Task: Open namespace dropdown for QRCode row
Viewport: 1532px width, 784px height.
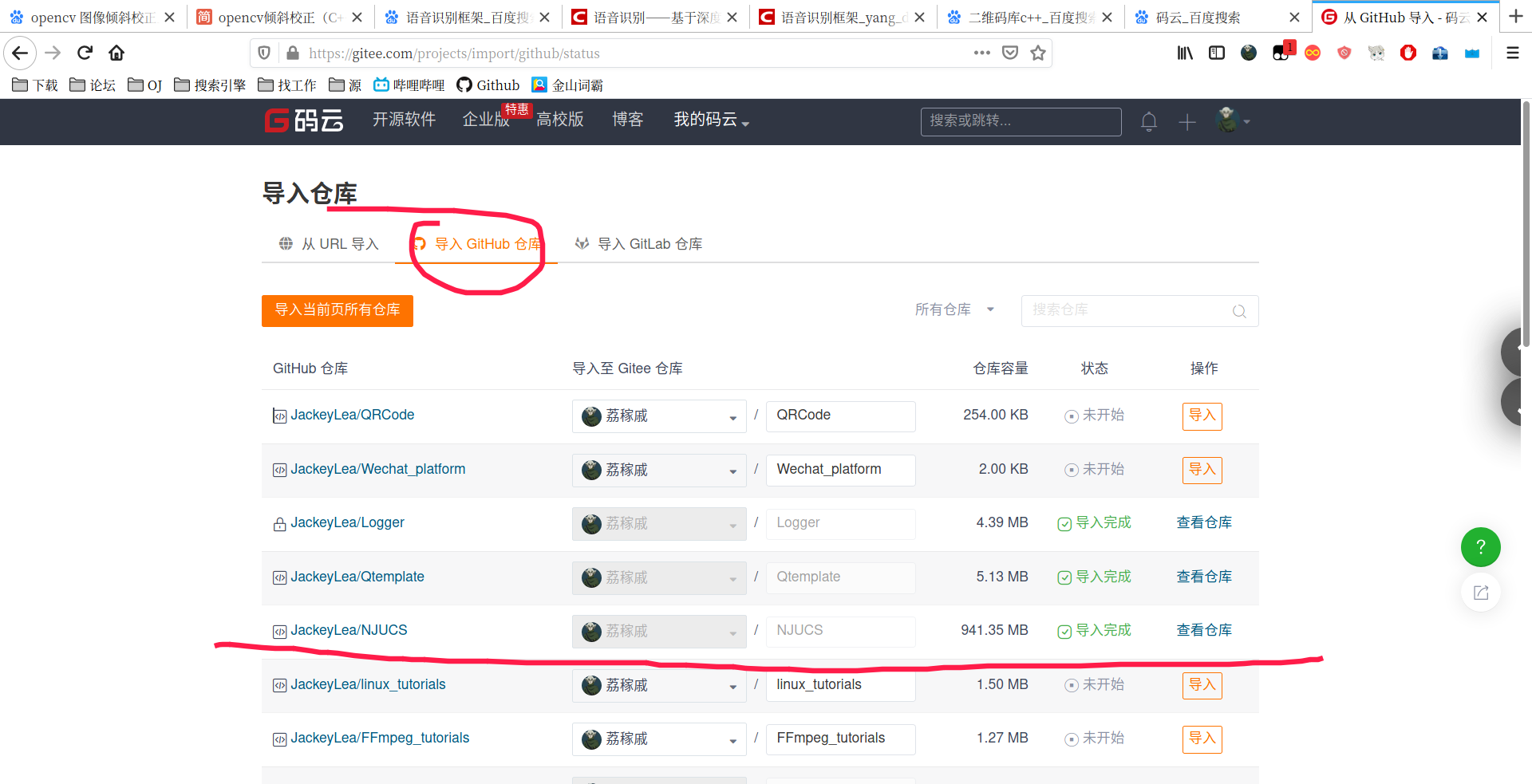Action: tap(659, 416)
